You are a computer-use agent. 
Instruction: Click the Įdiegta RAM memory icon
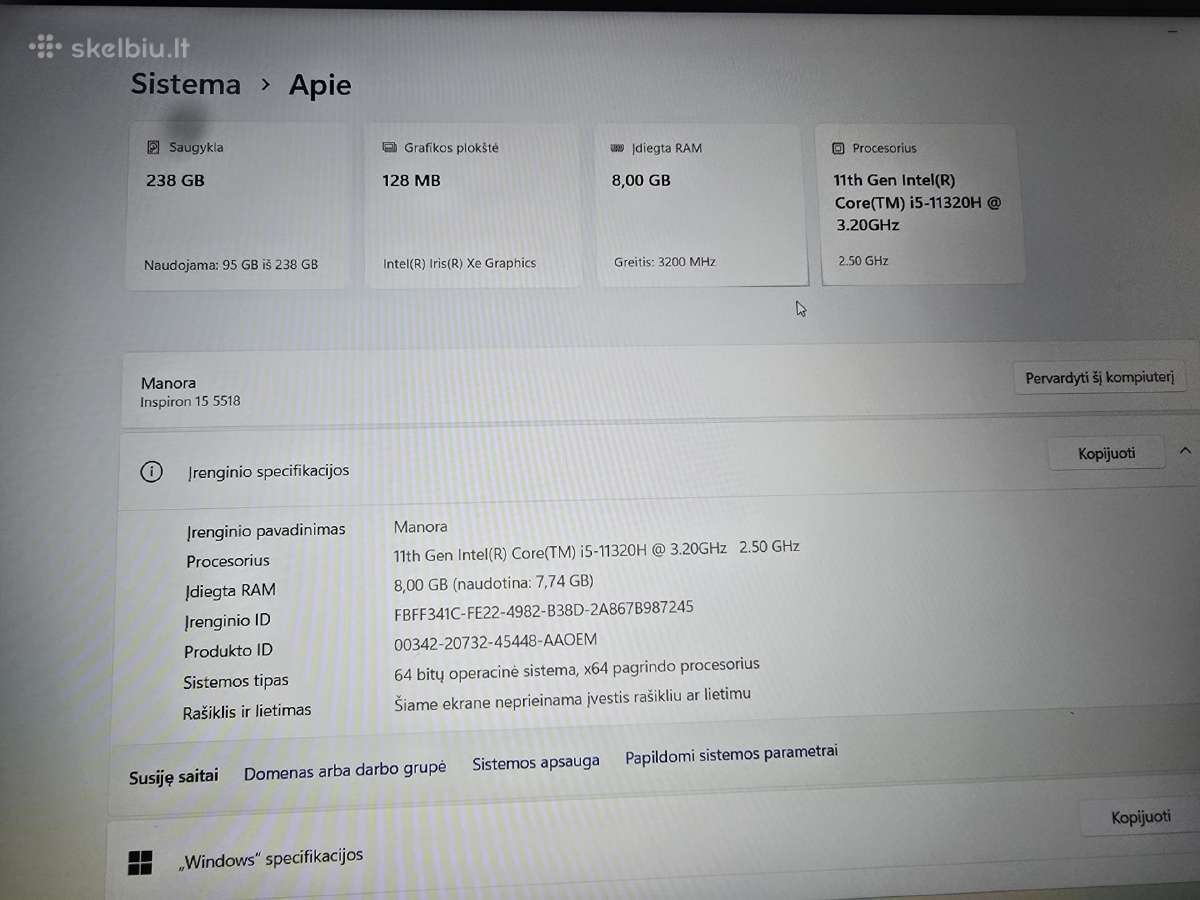617,149
